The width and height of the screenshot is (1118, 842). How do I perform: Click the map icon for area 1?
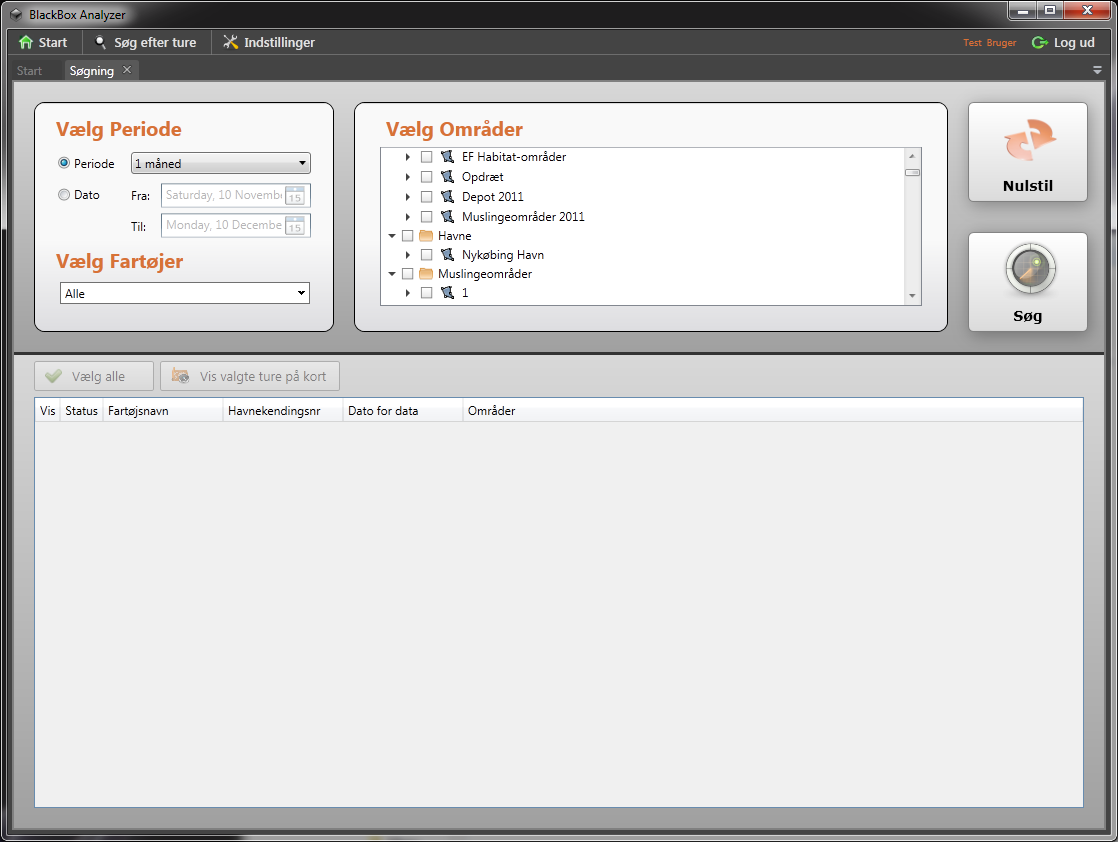[x=448, y=293]
